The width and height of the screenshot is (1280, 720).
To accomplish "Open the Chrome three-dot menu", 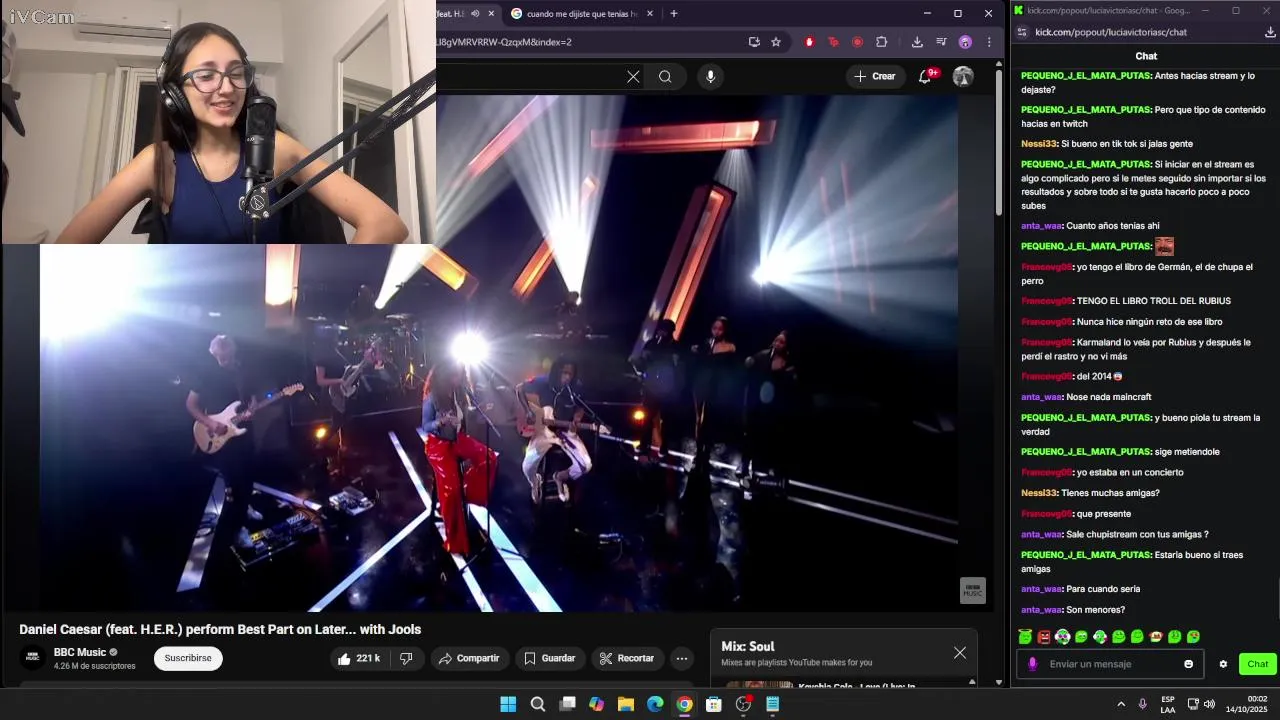I will [989, 42].
